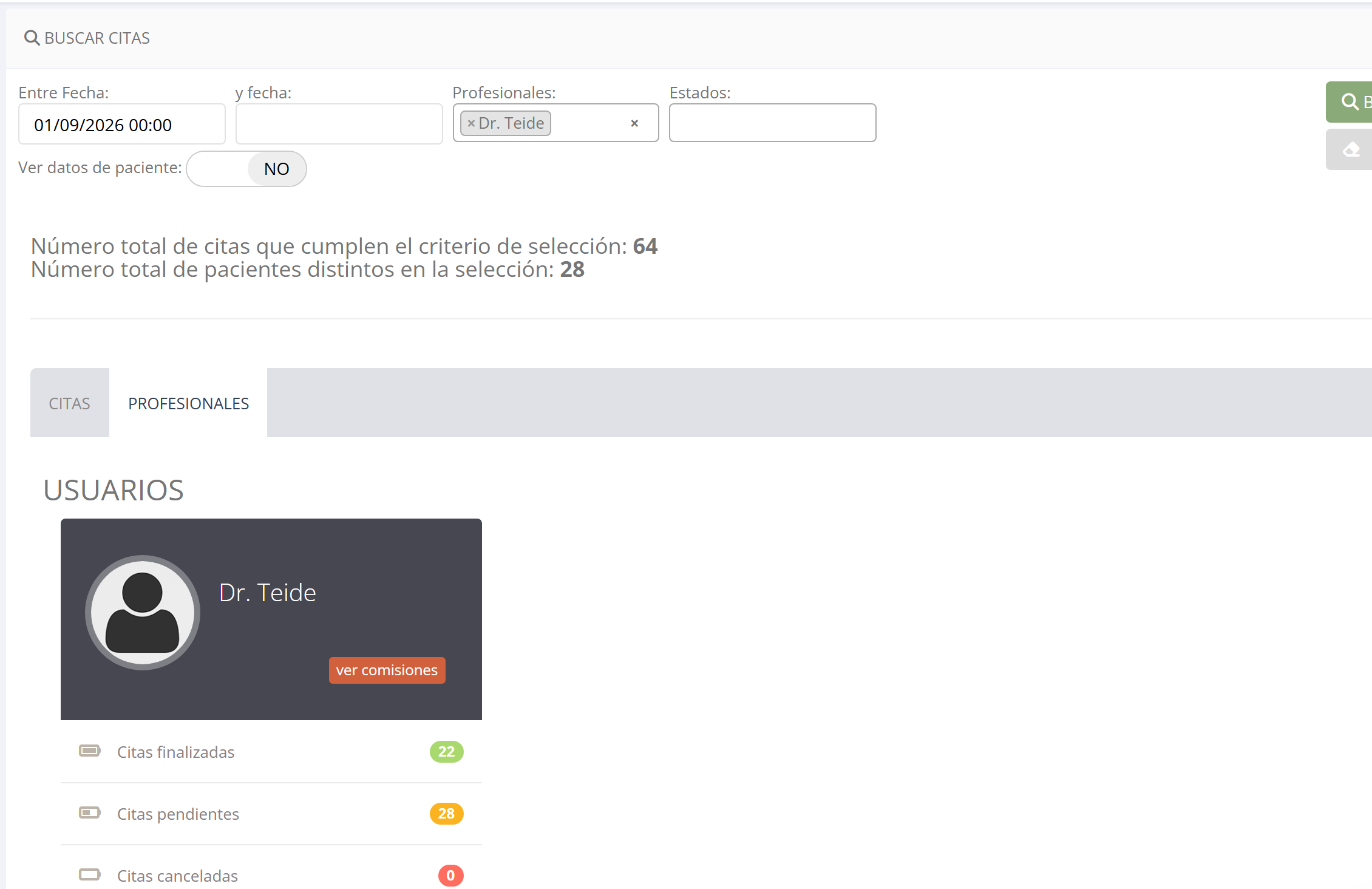
Task: Clear all selected Profesionales
Action: tap(634, 123)
